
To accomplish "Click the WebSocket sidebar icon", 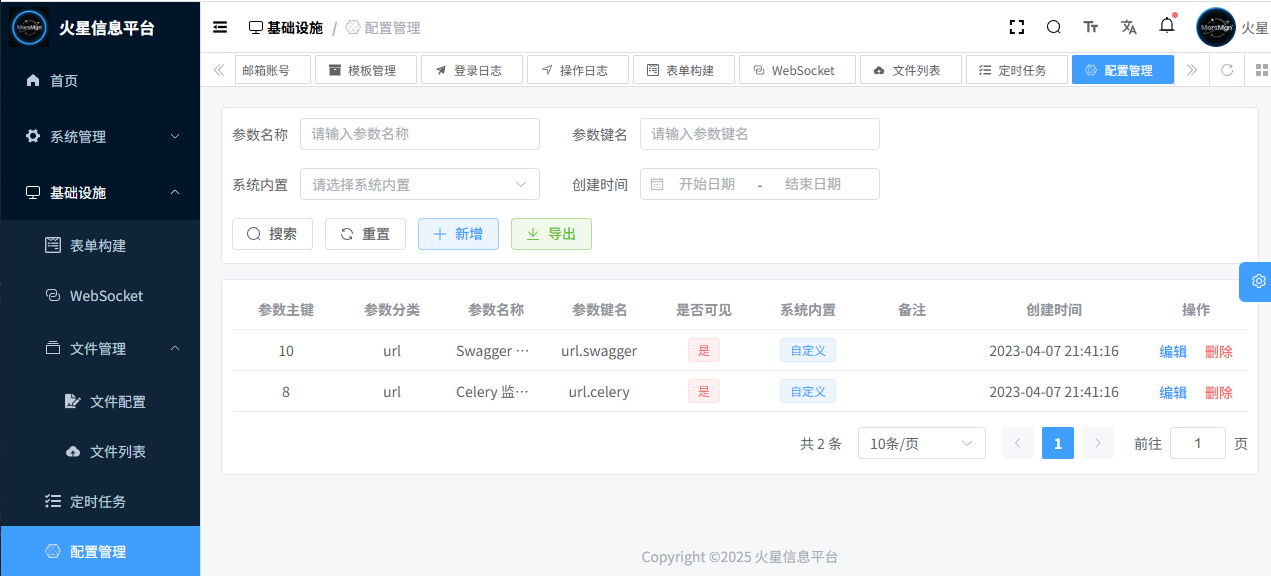I will (x=53, y=295).
